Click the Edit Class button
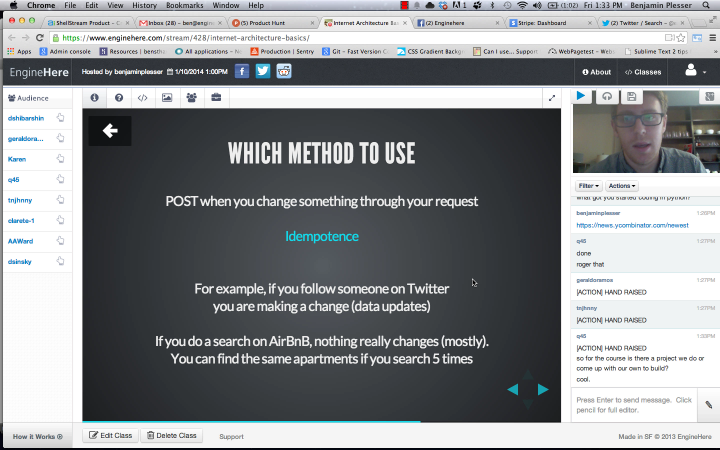The width and height of the screenshot is (720, 450). [110, 436]
